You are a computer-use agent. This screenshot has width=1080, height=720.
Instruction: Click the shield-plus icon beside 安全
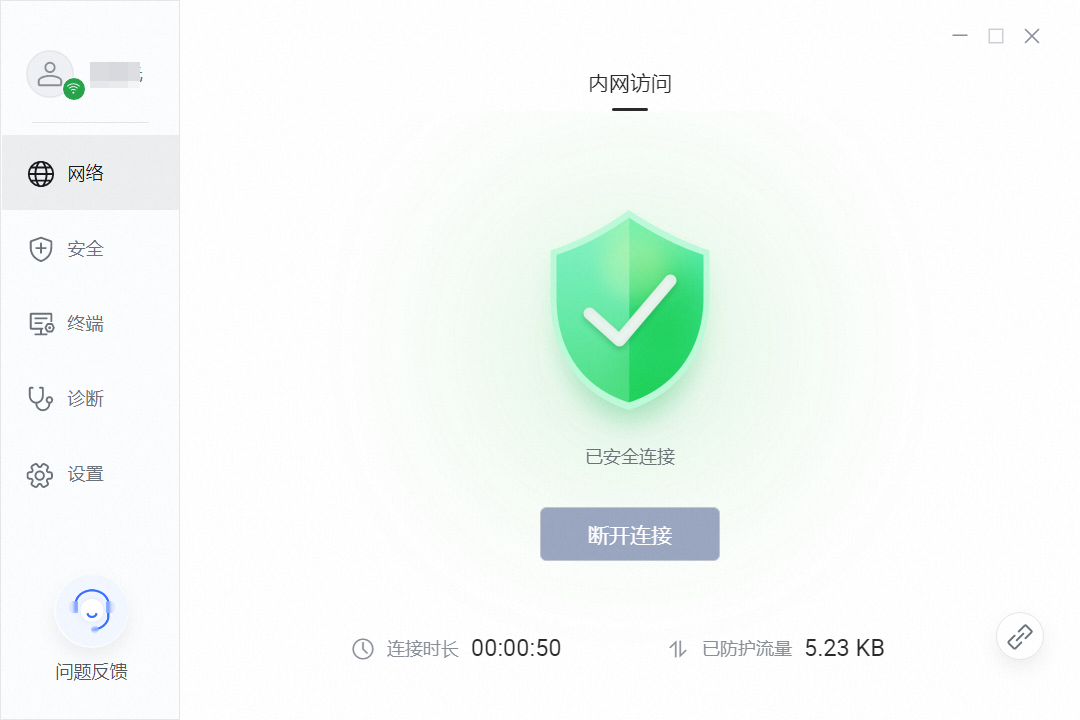pos(41,249)
